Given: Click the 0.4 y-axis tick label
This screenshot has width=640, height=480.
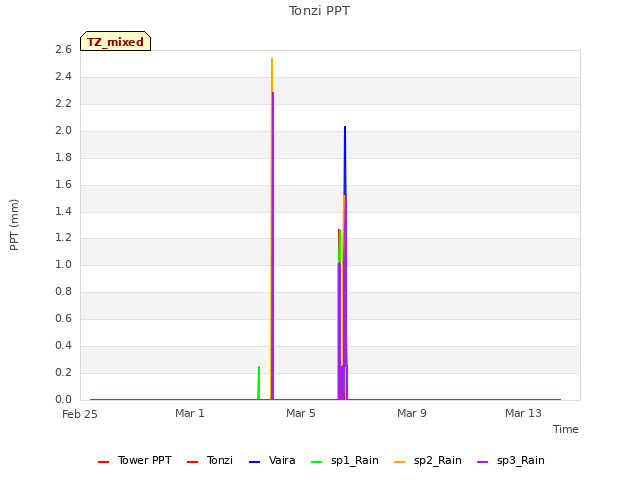Looking at the screenshot, I should [x=63, y=345].
